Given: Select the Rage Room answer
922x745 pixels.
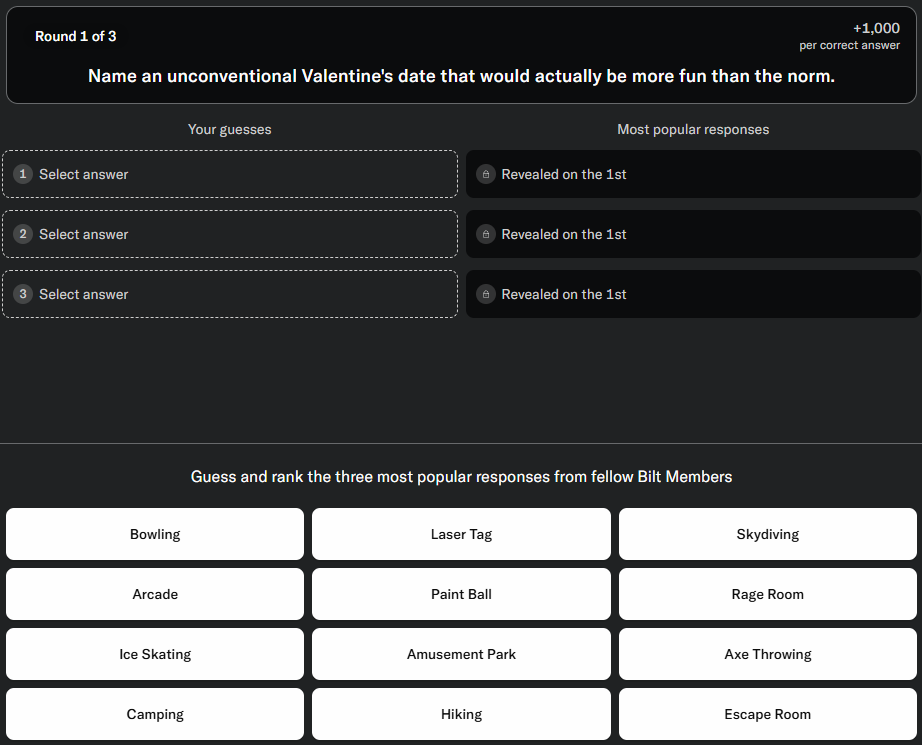Looking at the screenshot, I should 767,594.
